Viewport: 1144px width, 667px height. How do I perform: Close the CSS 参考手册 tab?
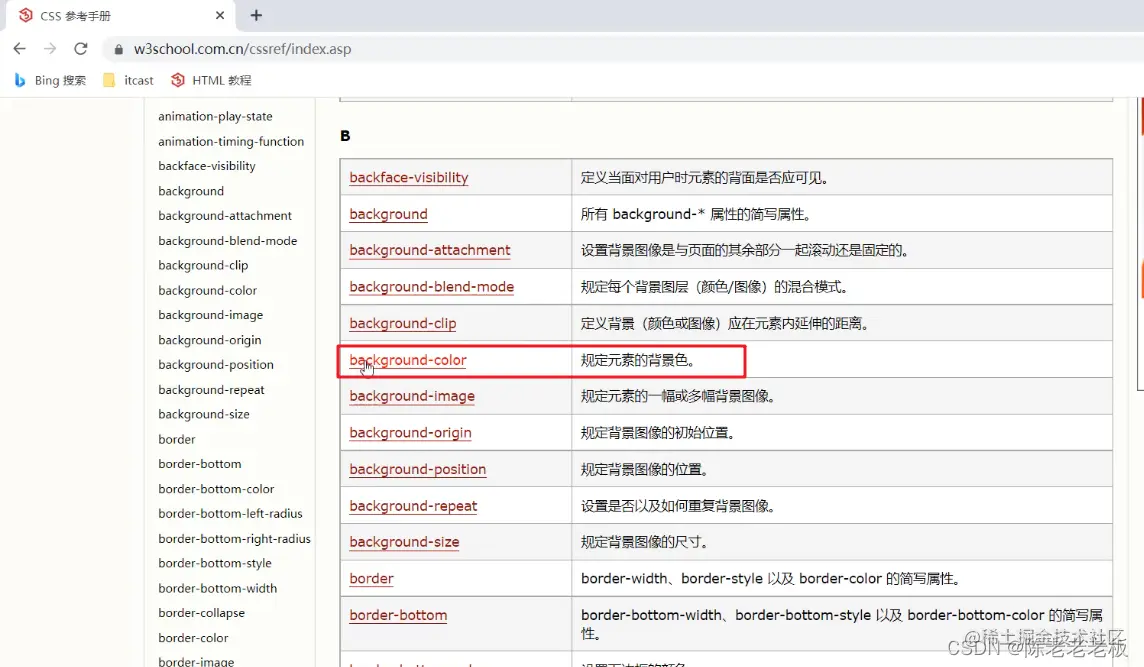click(x=220, y=15)
